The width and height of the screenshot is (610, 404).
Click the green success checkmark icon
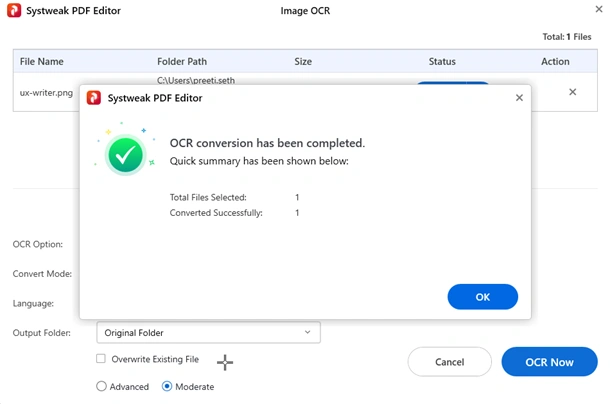[125, 155]
